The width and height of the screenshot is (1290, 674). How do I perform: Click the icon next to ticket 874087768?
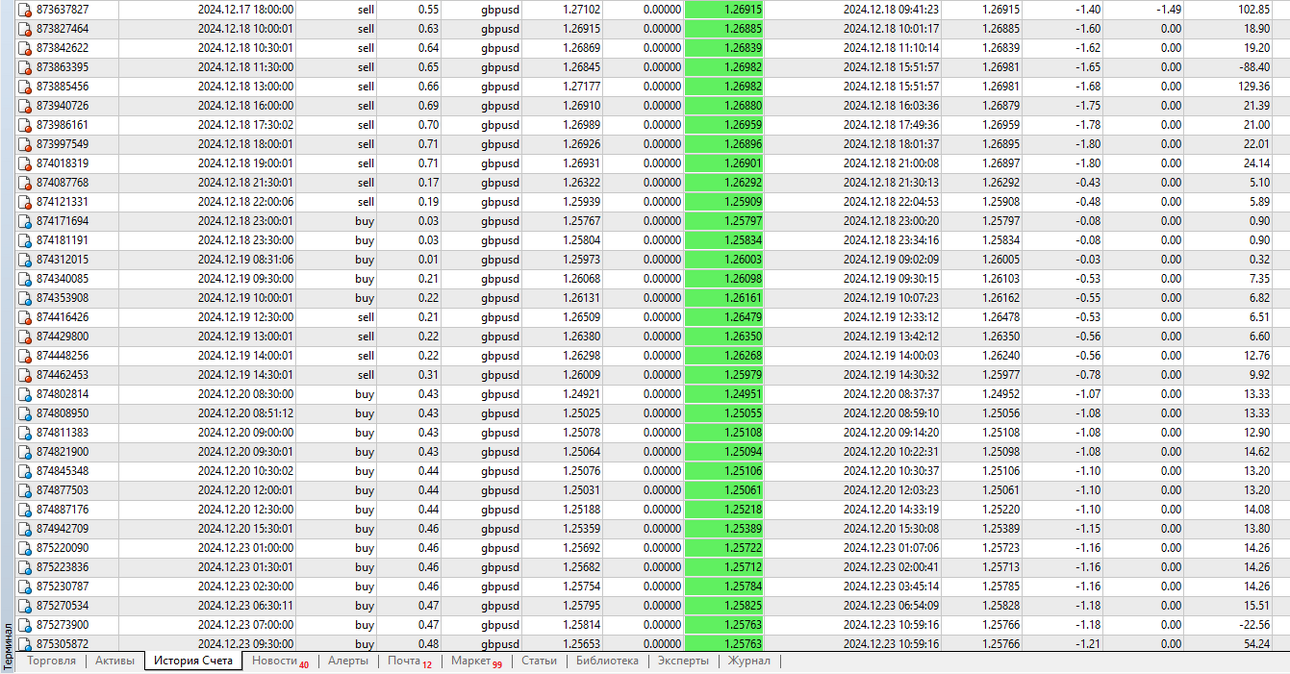coord(25,183)
